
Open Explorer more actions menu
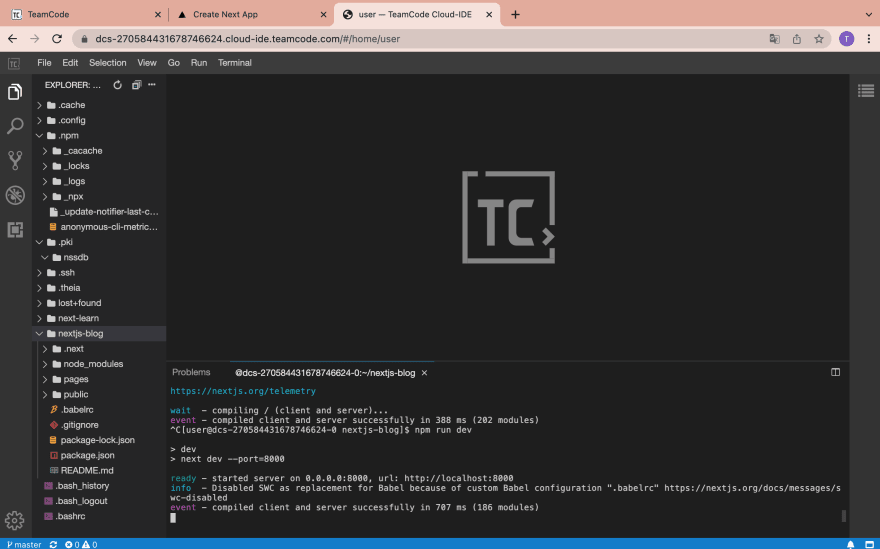point(152,85)
